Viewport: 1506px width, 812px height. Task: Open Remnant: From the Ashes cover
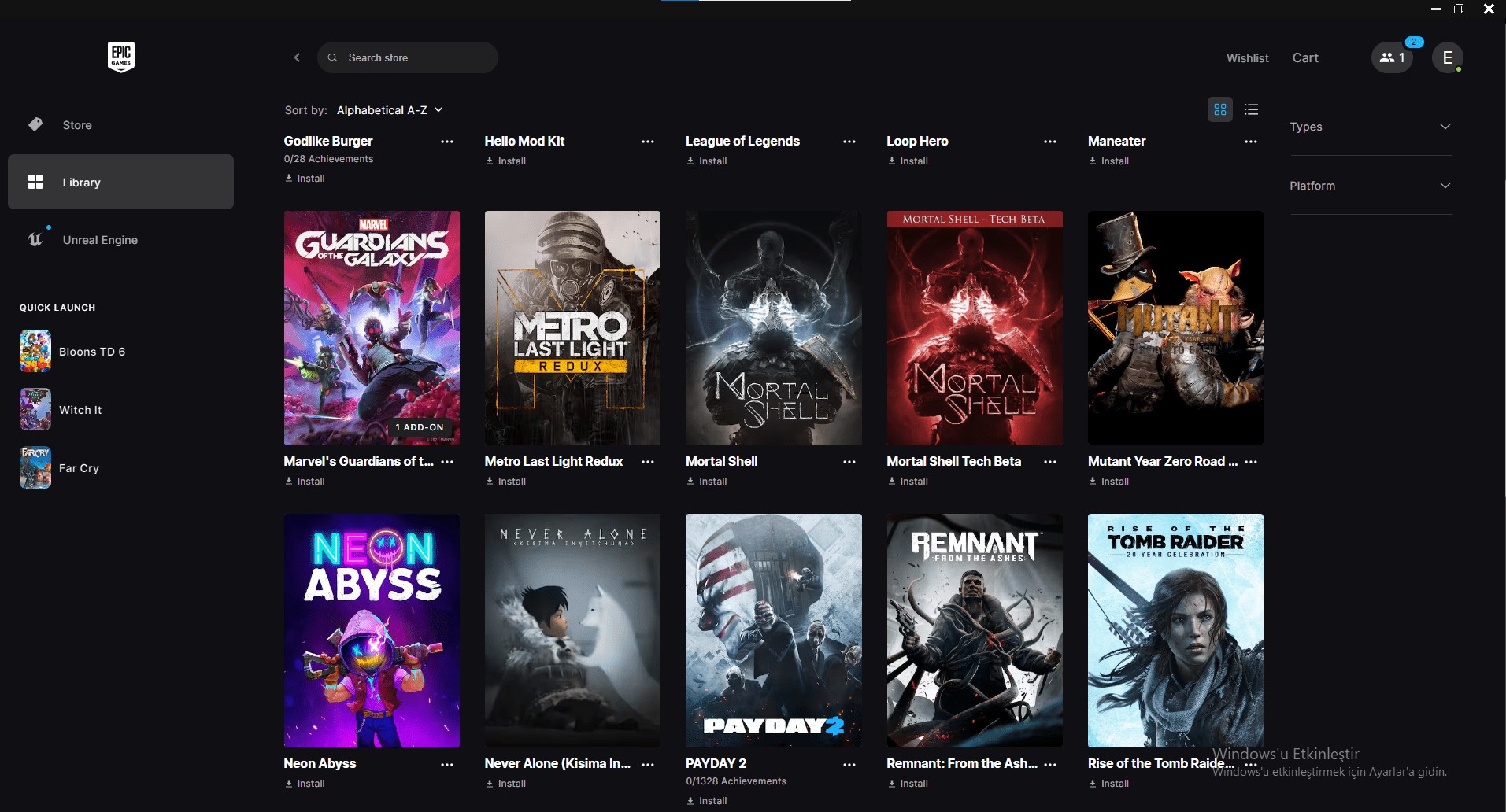[x=975, y=630]
